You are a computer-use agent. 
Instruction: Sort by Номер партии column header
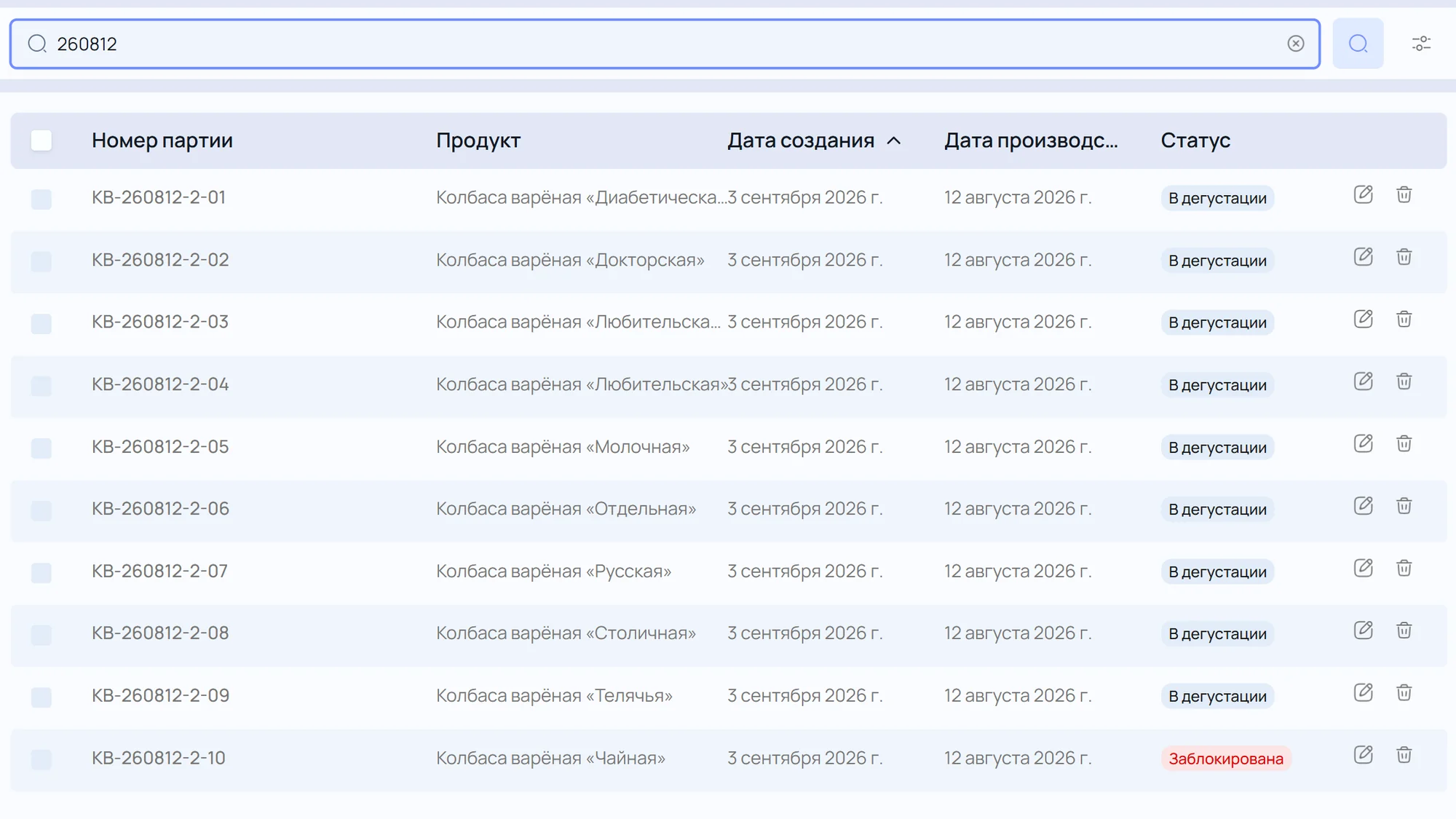pos(162,141)
